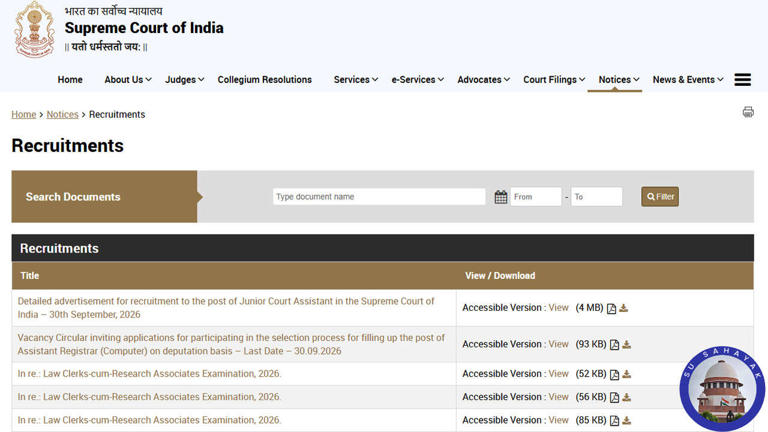Expand the Services dropdown menu

tap(356, 79)
